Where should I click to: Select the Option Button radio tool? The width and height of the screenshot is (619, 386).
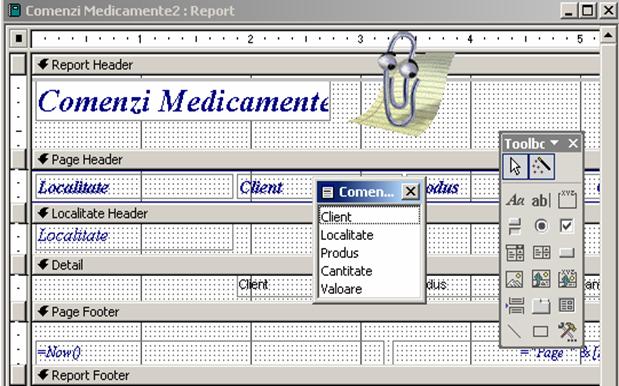tap(541, 226)
